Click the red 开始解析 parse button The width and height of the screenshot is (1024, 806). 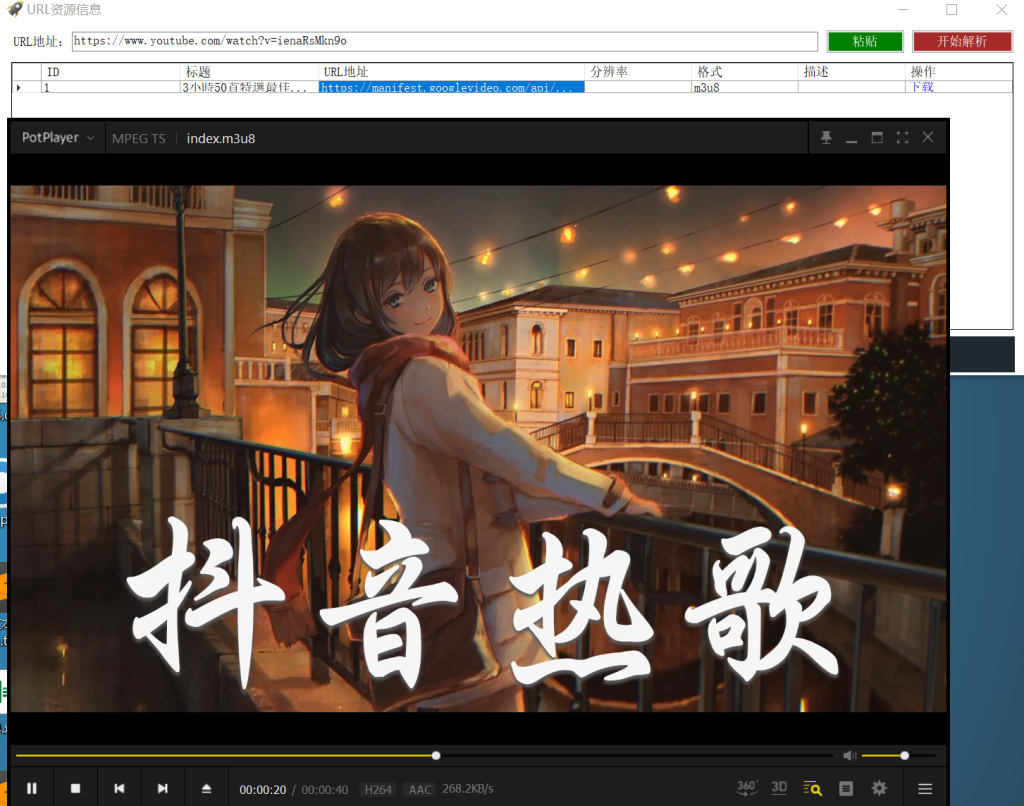point(962,41)
